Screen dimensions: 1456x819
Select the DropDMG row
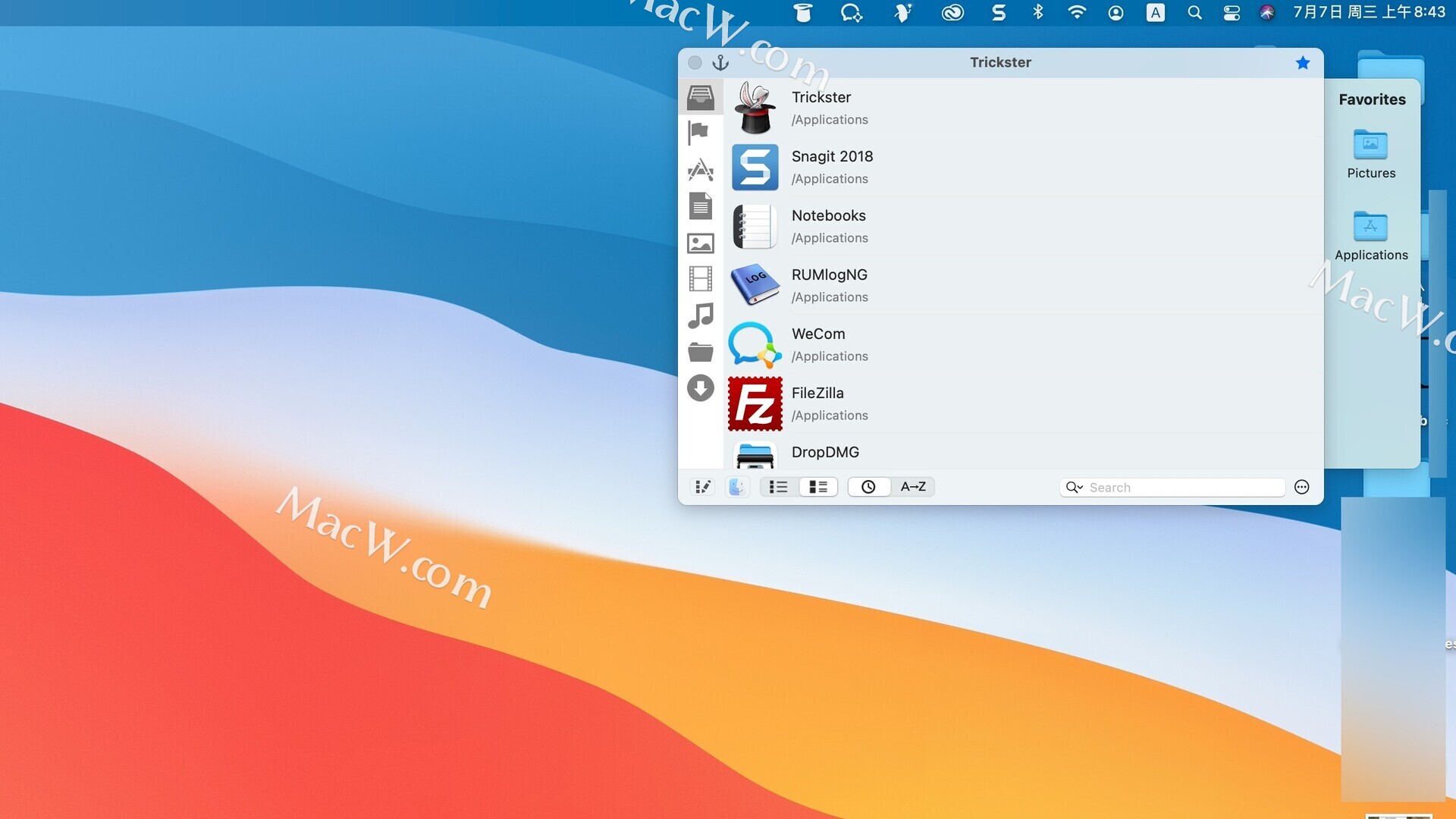tap(1024, 452)
